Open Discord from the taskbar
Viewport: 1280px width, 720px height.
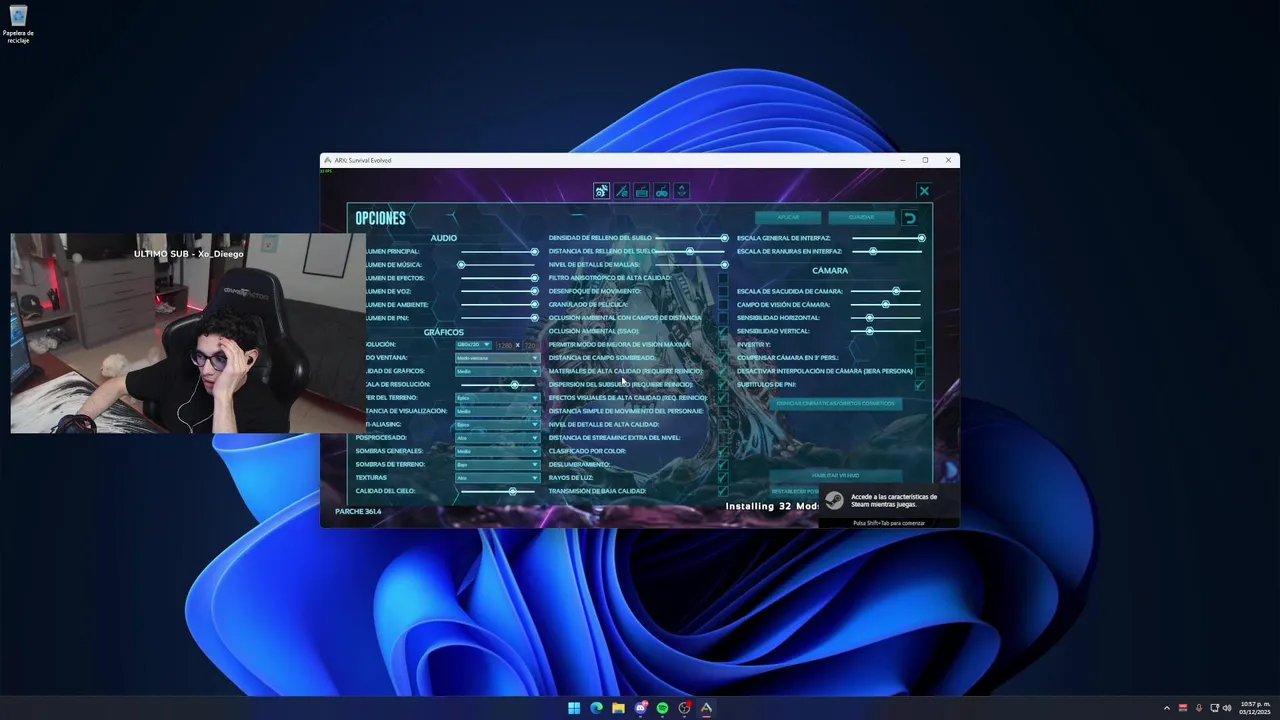tap(640, 708)
